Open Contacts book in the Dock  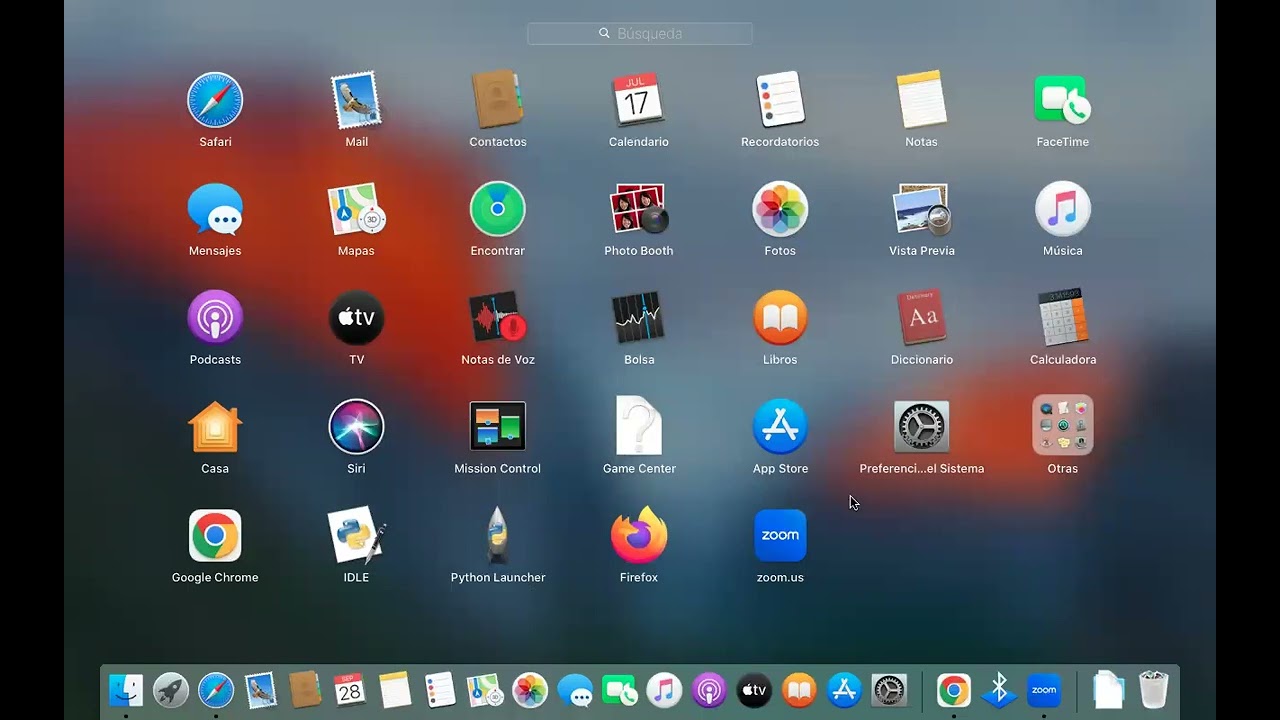click(x=305, y=690)
